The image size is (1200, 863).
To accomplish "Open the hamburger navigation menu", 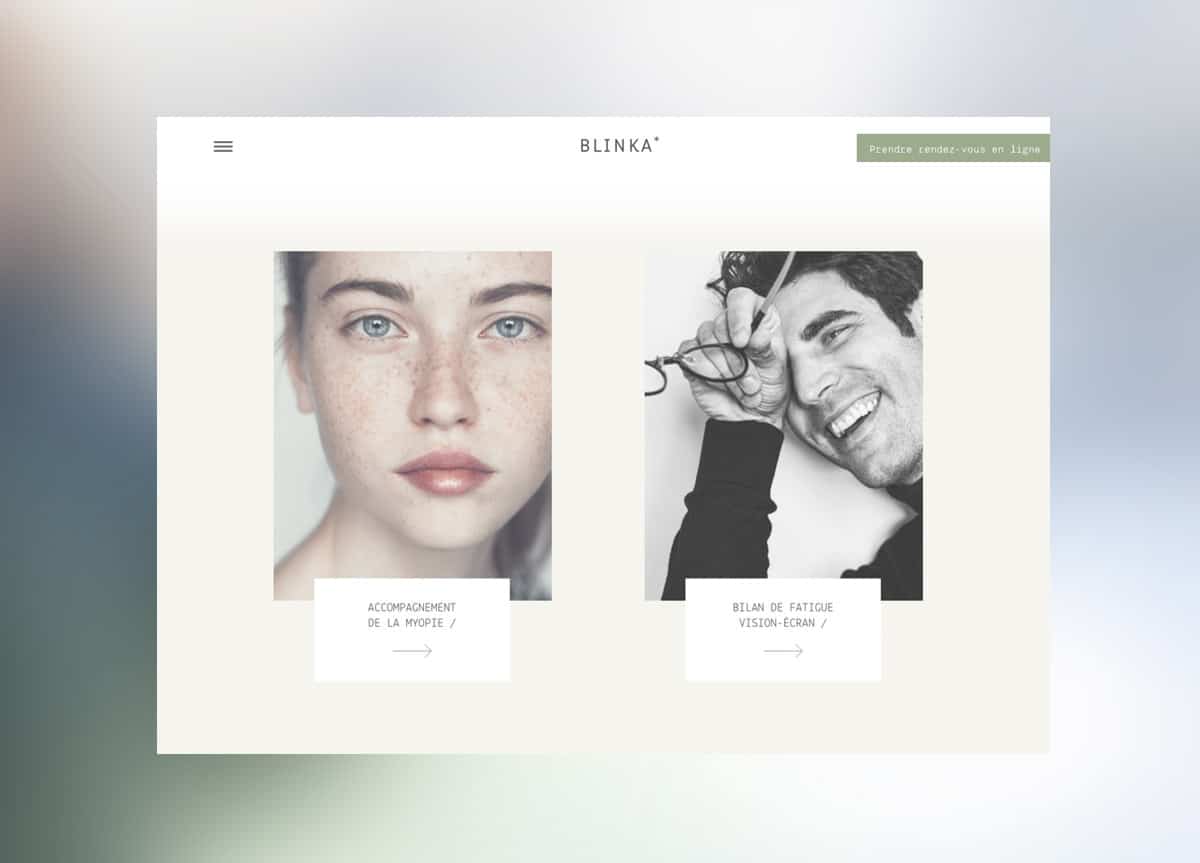I will (x=223, y=146).
